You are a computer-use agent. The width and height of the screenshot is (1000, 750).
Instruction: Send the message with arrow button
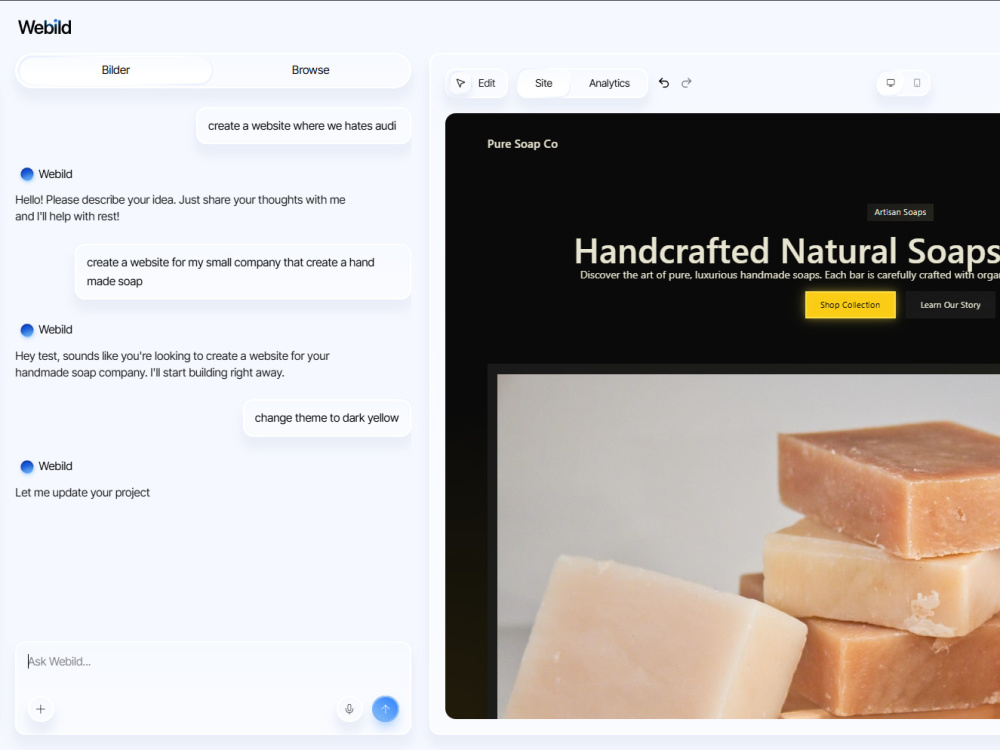pos(385,709)
